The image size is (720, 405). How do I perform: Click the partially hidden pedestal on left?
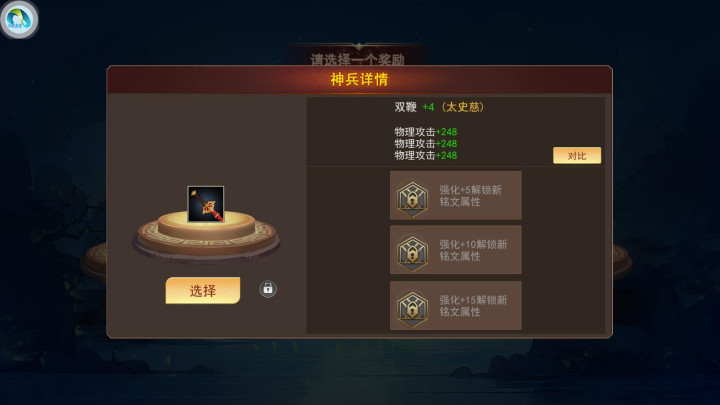94,262
